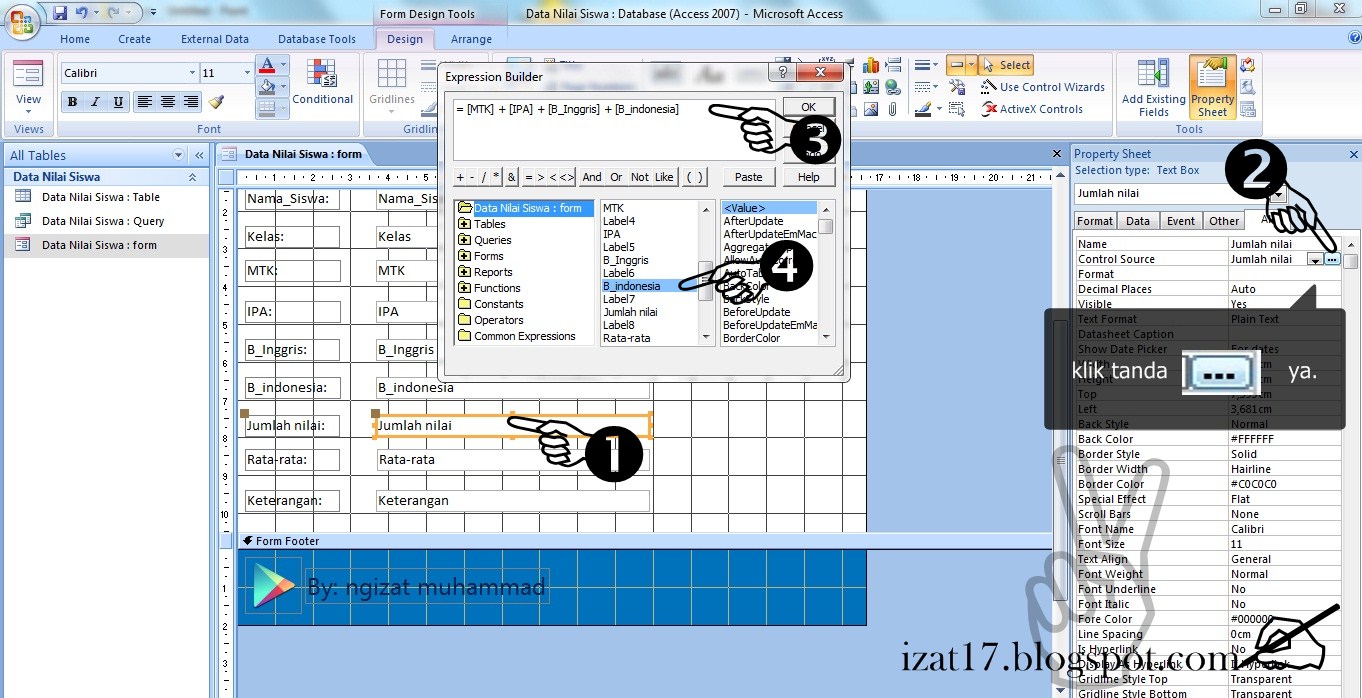Image resolution: width=1362 pixels, height=698 pixels.
Task: Click Add Existing Fields
Action: pyautogui.click(x=1153, y=86)
